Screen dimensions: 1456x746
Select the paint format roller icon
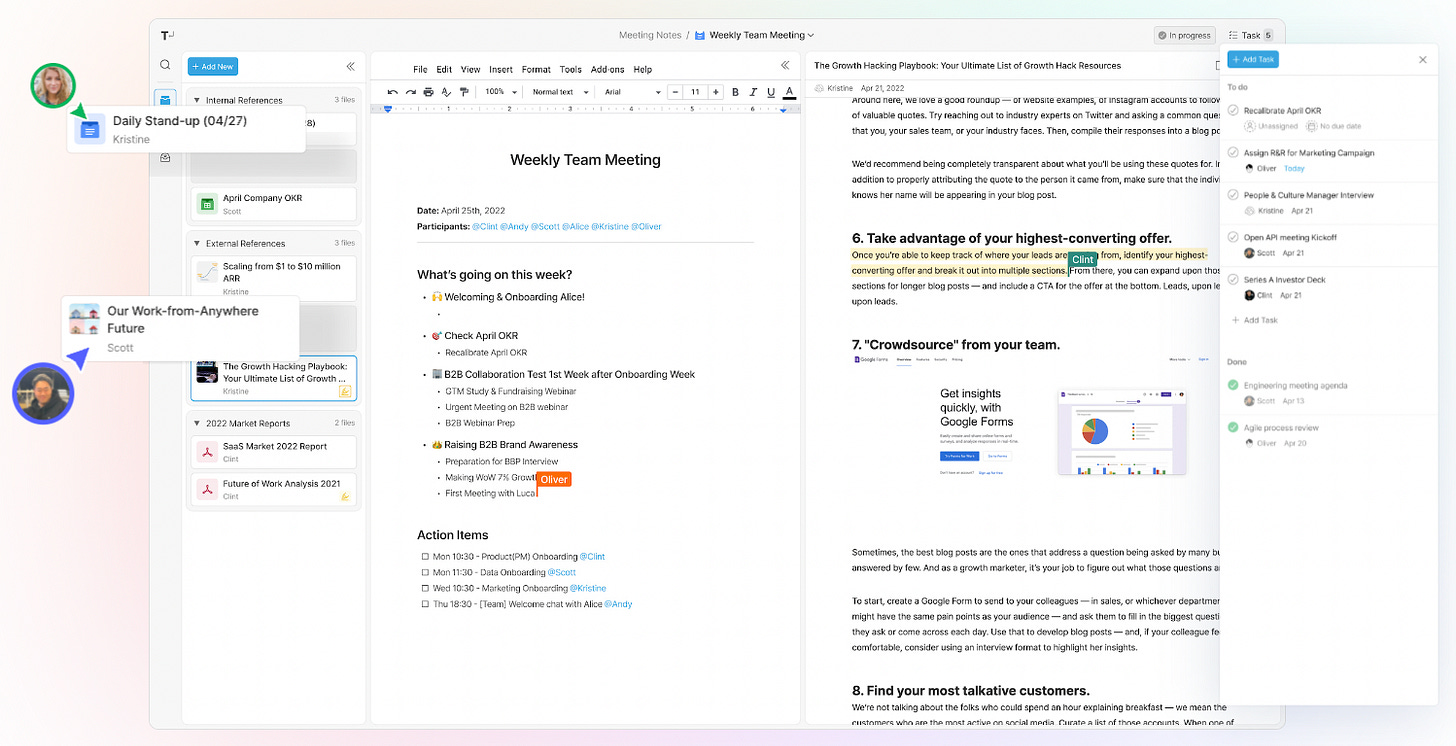463,92
